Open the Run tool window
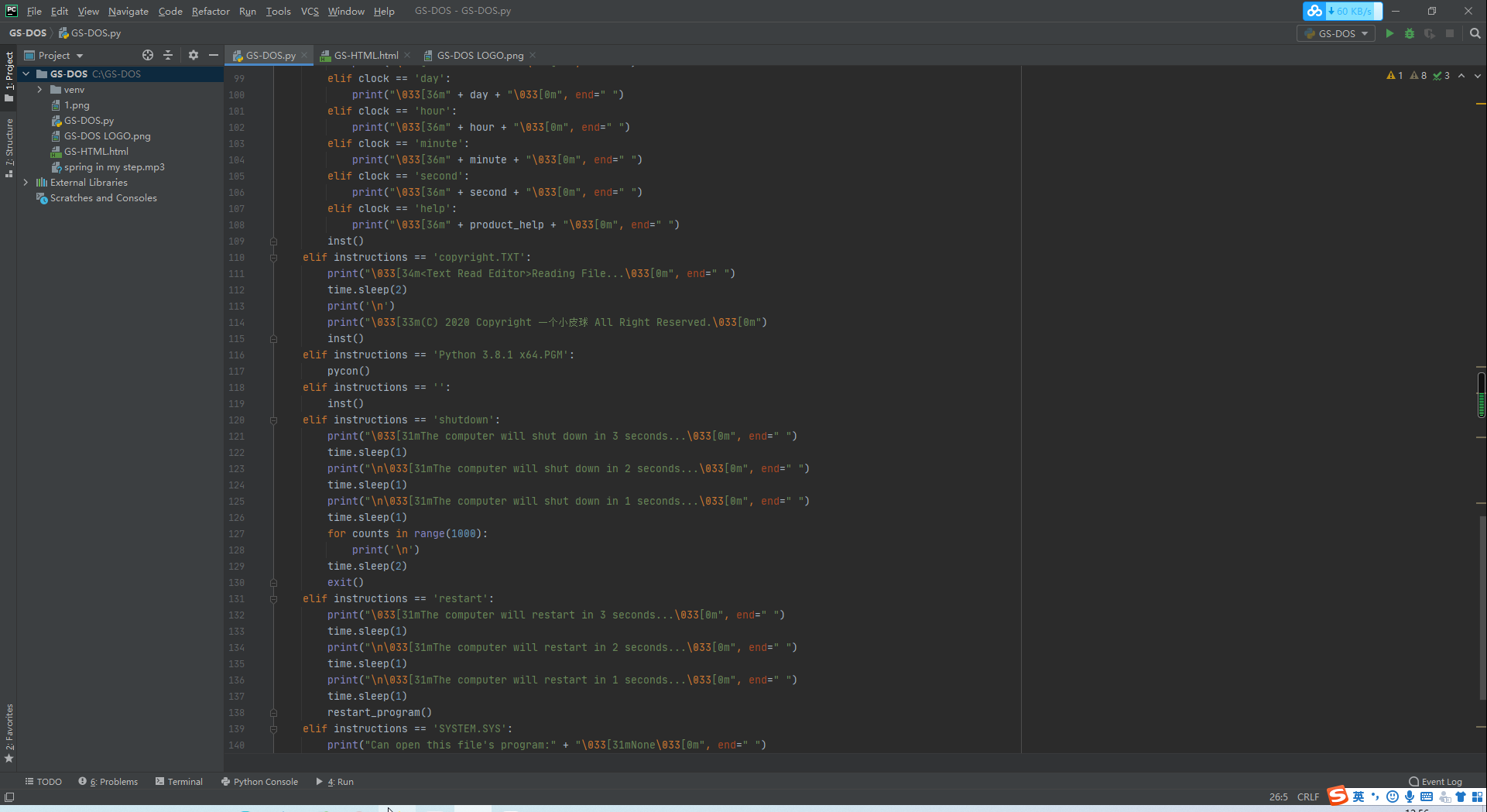The image size is (1487, 812). 334,782
